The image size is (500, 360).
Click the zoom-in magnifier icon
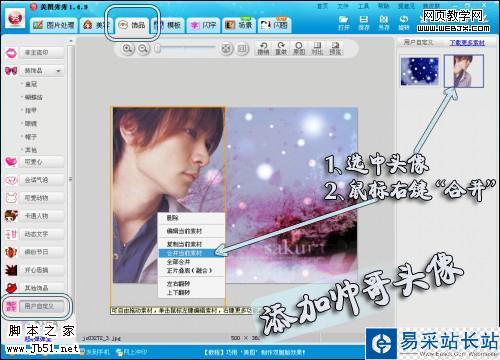click(127, 49)
